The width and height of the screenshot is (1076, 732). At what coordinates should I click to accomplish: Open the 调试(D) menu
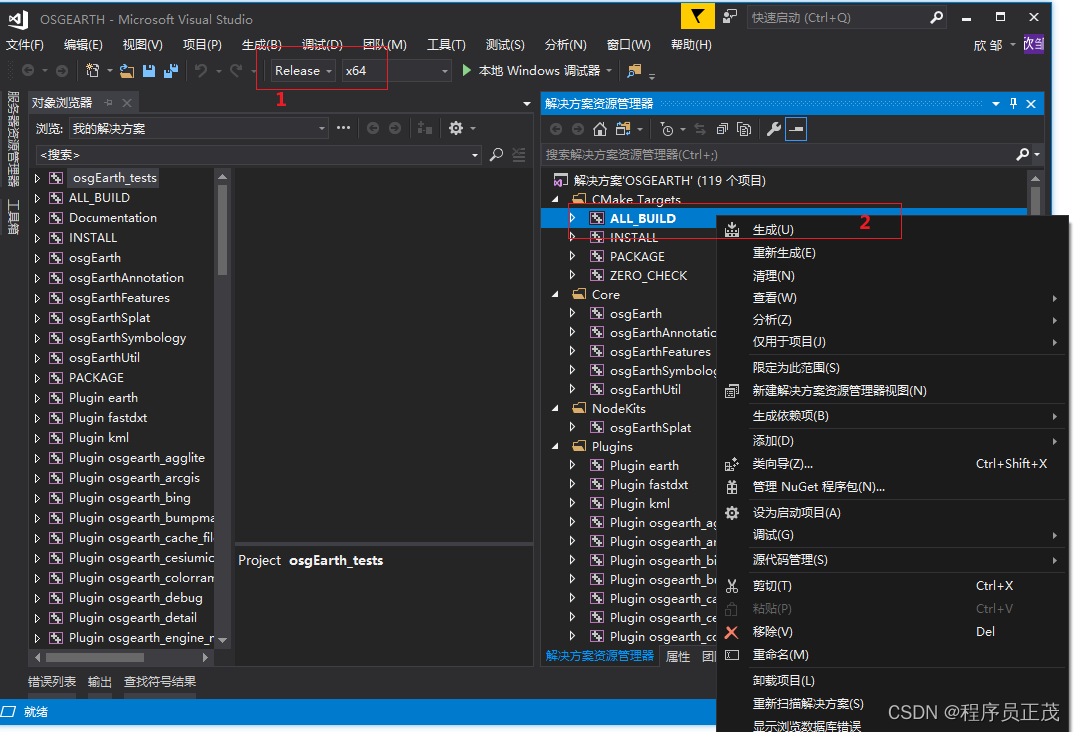coord(322,45)
